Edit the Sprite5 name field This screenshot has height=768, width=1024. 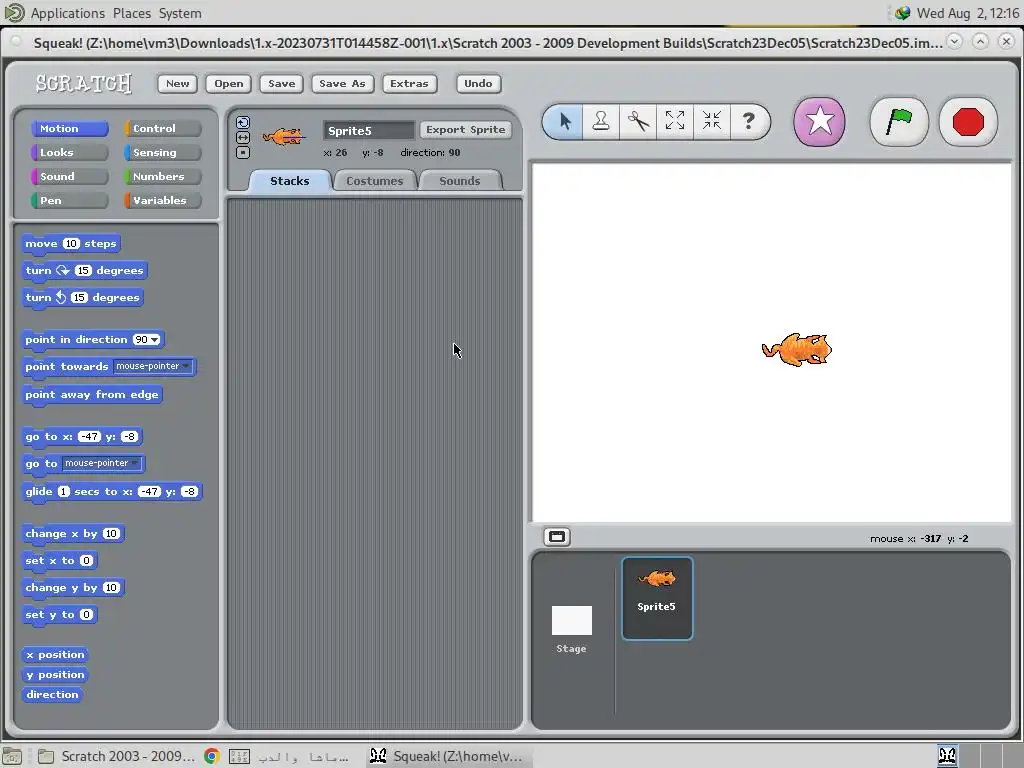click(x=369, y=131)
